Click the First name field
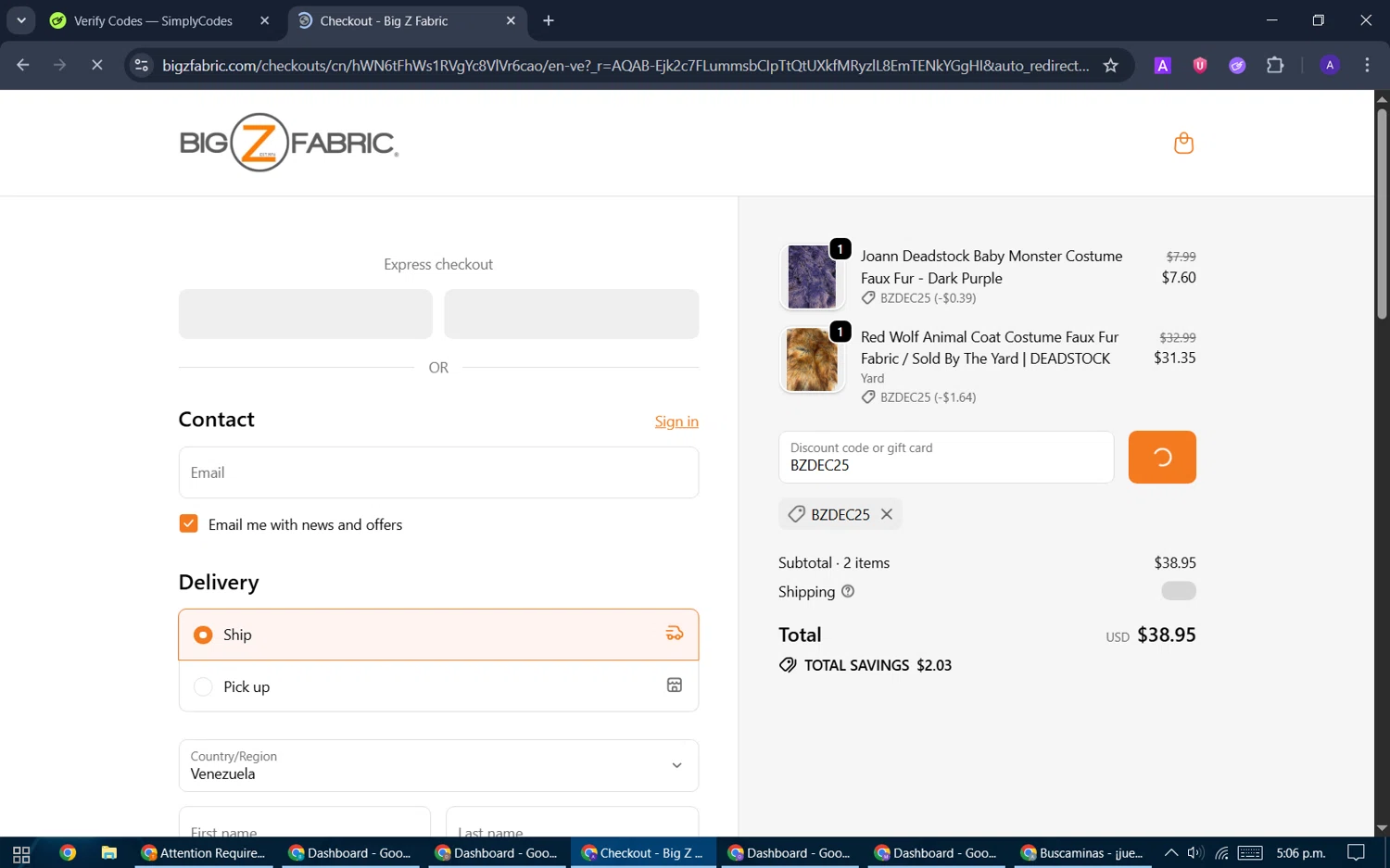This screenshot has width=1390, height=868. 305,822
